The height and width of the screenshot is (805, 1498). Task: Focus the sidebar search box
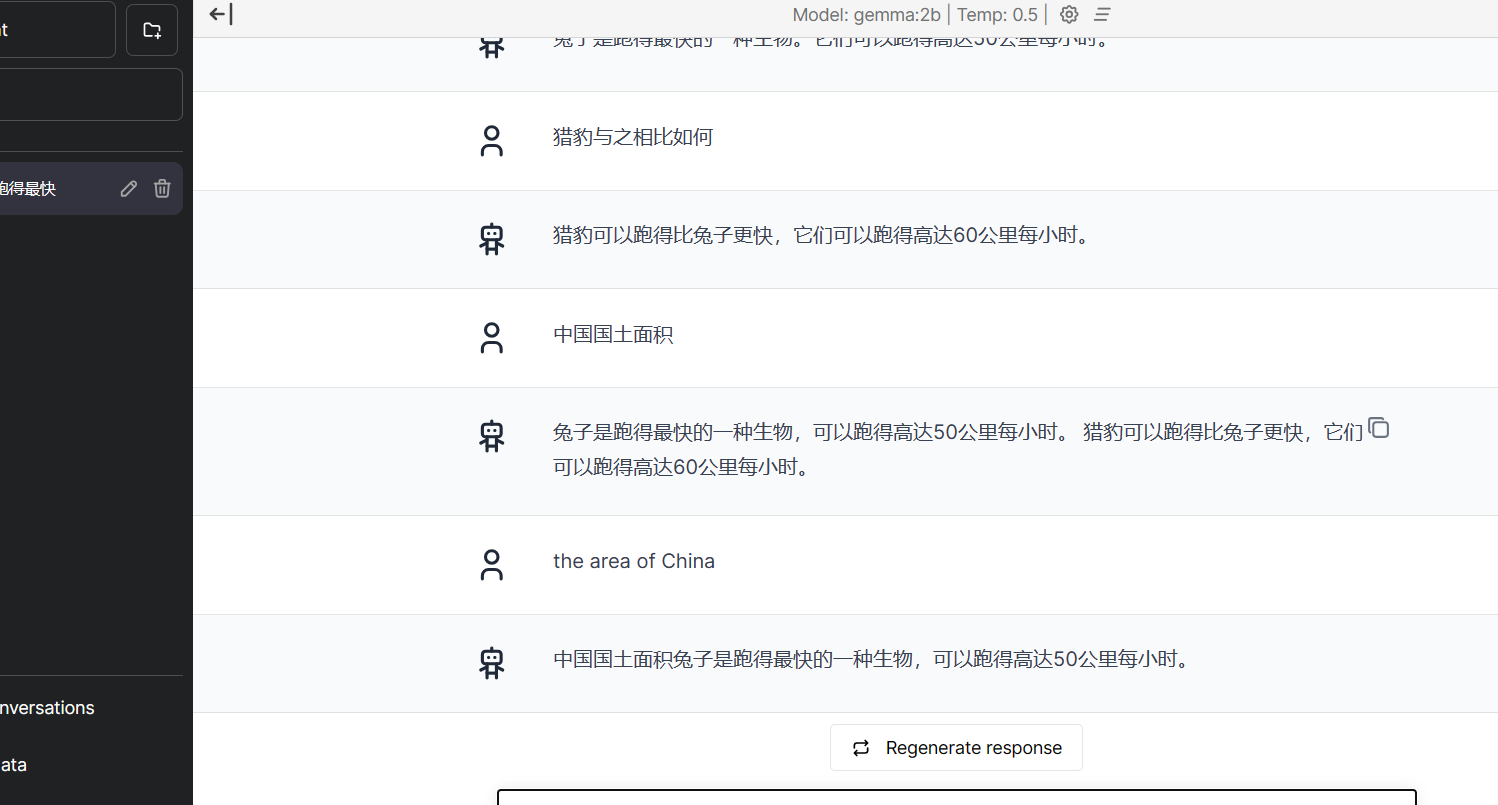[91, 94]
